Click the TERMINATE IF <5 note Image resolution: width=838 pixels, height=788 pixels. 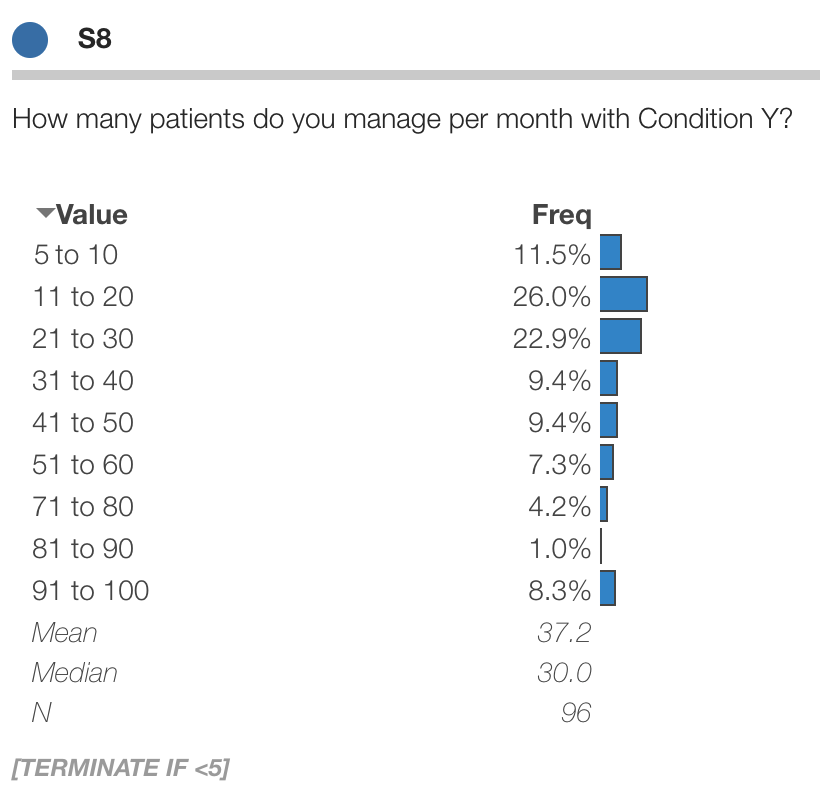120,768
